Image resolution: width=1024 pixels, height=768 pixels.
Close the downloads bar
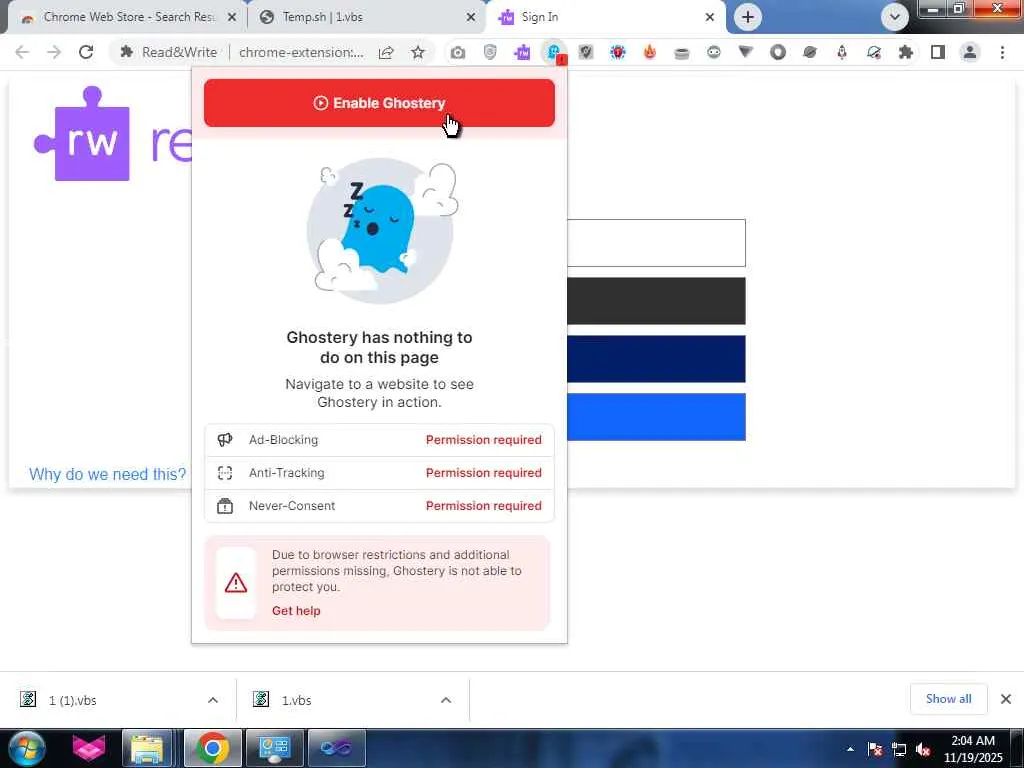pyautogui.click(x=1006, y=699)
